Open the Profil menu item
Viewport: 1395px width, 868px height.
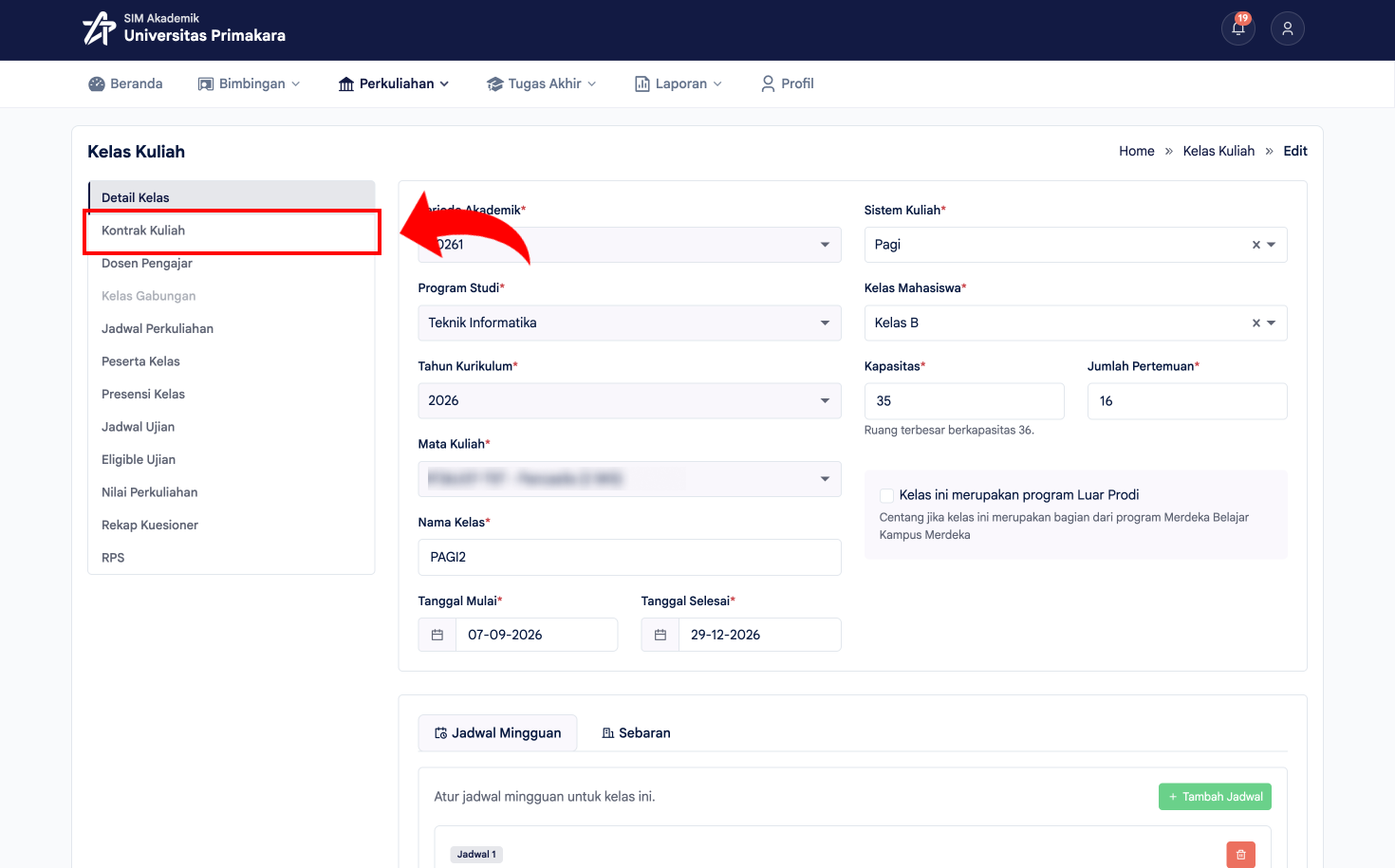click(x=787, y=83)
